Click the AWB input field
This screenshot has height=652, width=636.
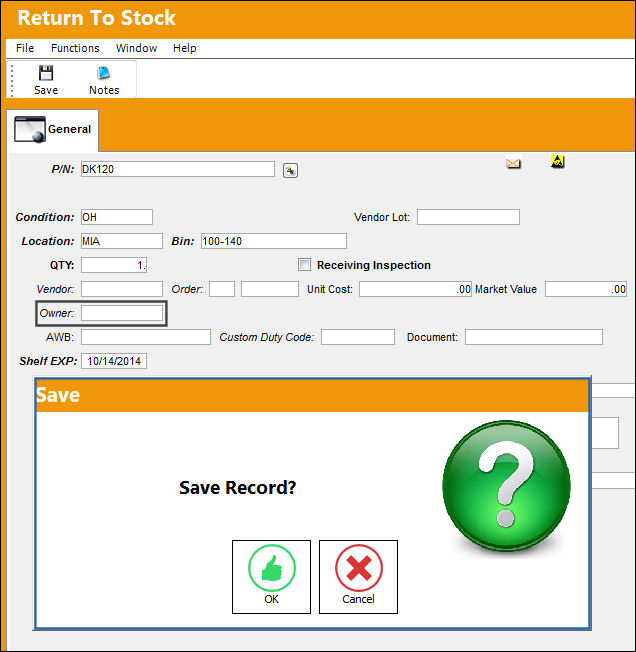point(146,337)
